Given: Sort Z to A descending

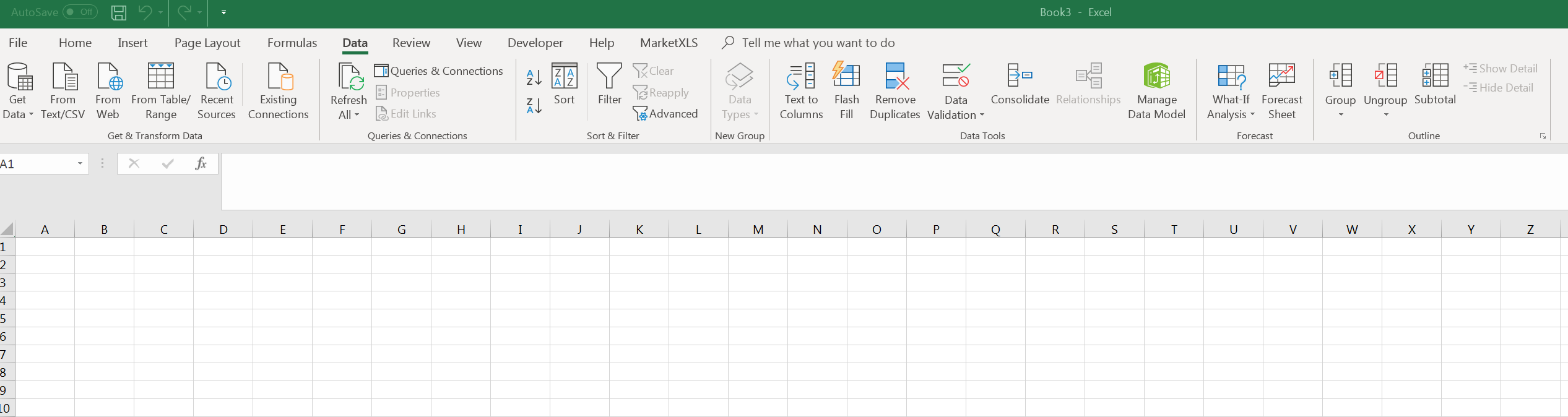Looking at the screenshot, I should tap(534, 106).
